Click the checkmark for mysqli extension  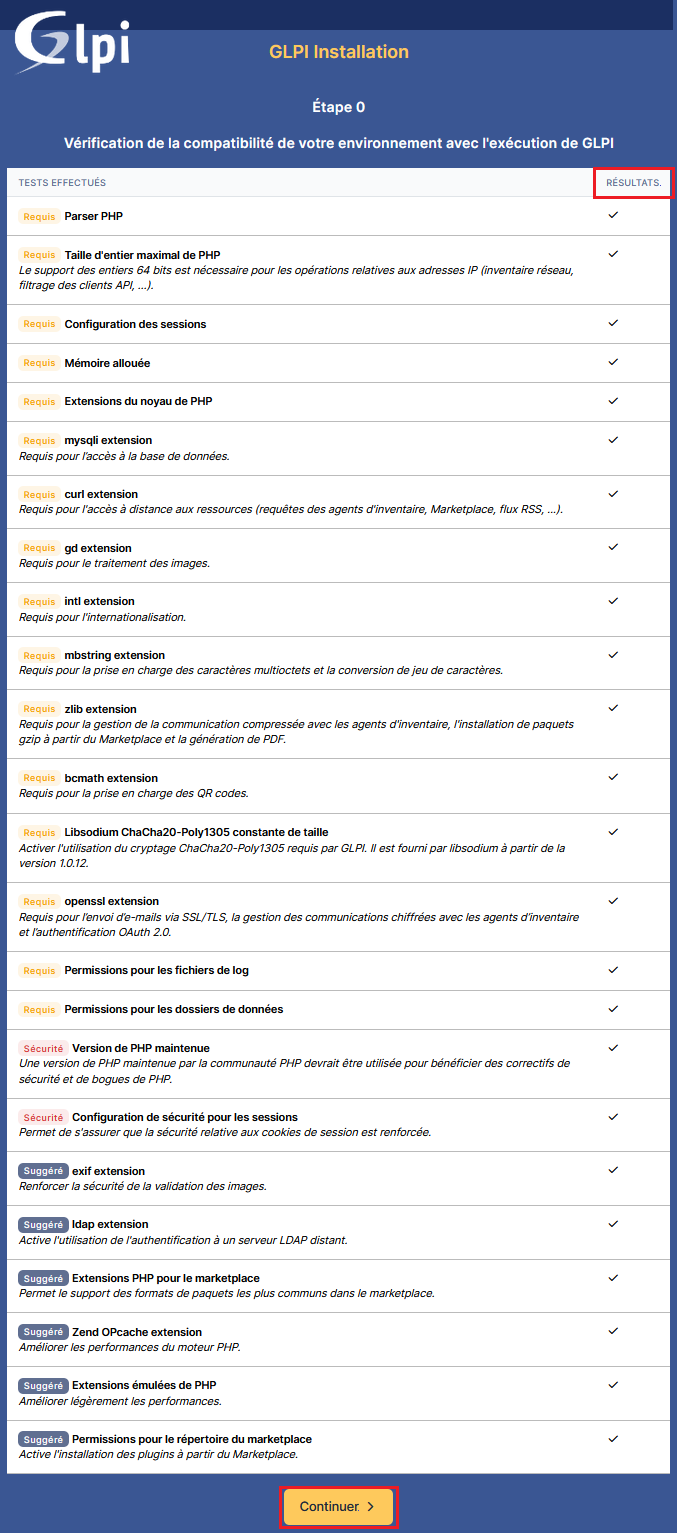[x=613, y=440]
